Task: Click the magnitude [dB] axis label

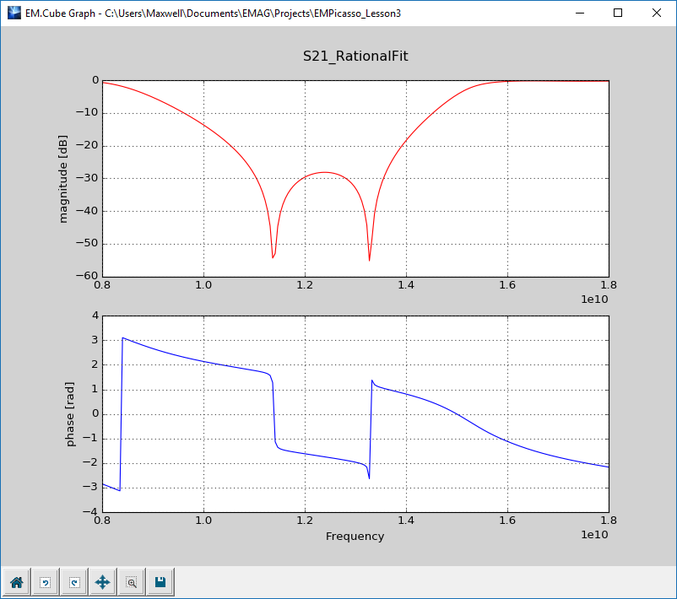Action: [x=63, y=179]
